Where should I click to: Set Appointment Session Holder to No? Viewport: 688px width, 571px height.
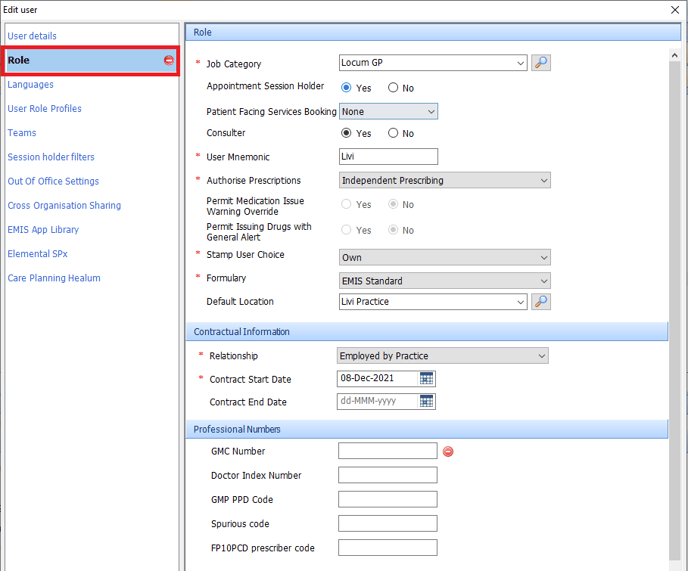[x=393, y=88]
